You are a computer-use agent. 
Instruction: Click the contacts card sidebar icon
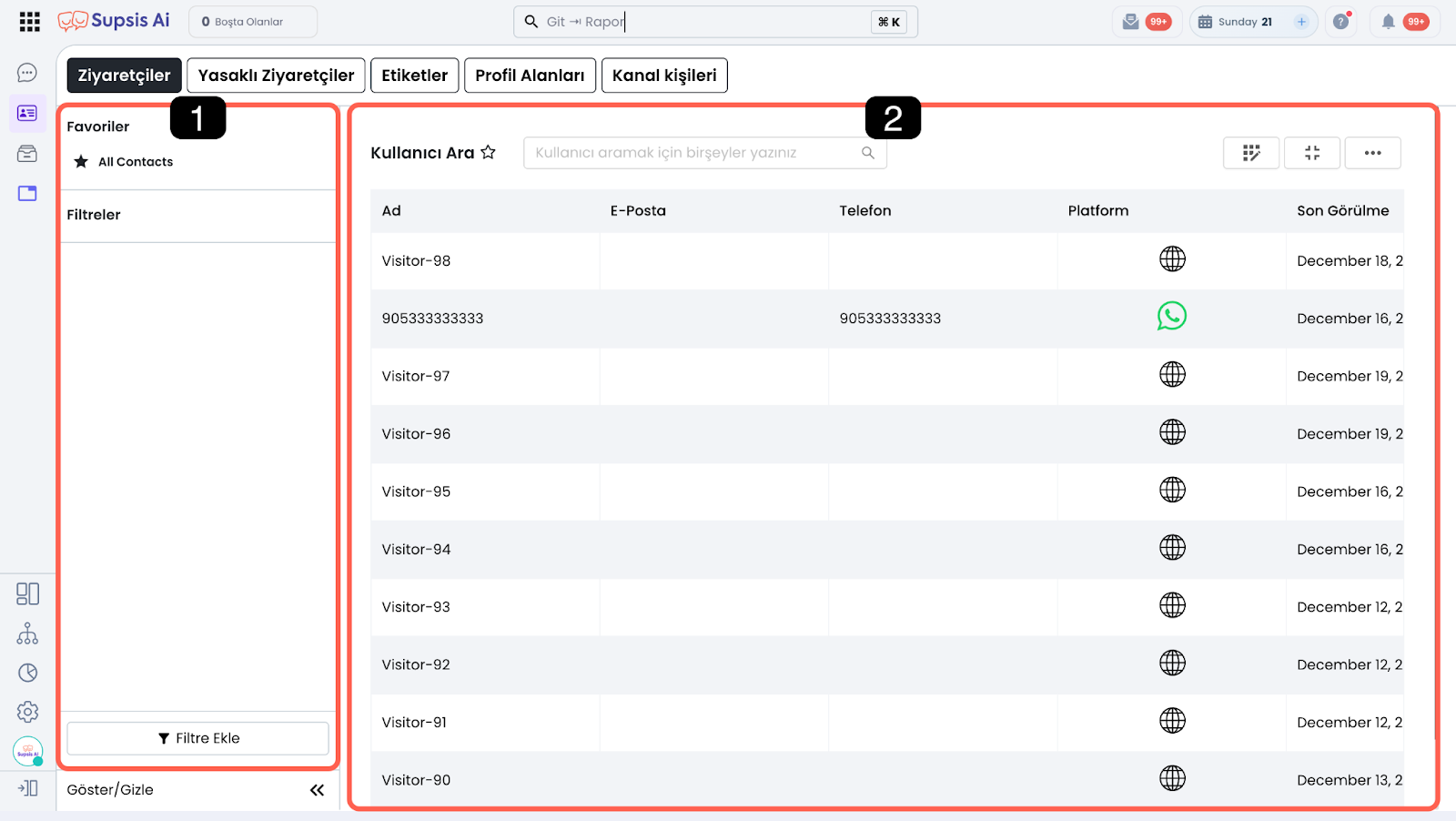tap(27, 113)
